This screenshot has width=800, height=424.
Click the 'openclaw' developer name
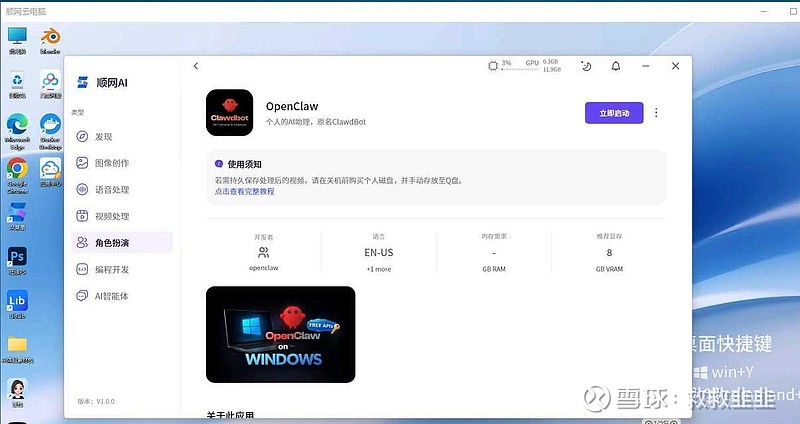pos(264,268)
